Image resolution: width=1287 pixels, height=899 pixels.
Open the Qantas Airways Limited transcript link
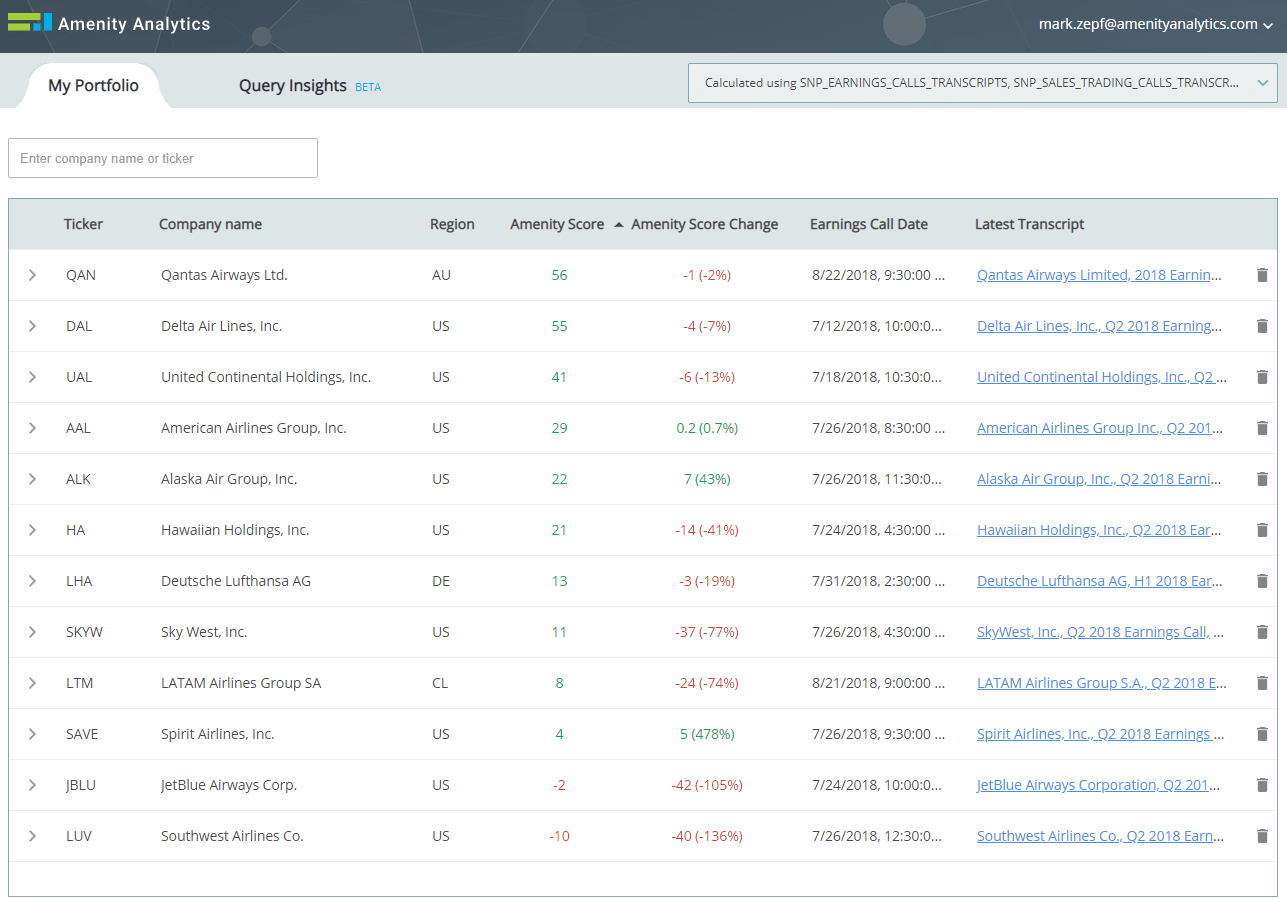coord(1099,275)
